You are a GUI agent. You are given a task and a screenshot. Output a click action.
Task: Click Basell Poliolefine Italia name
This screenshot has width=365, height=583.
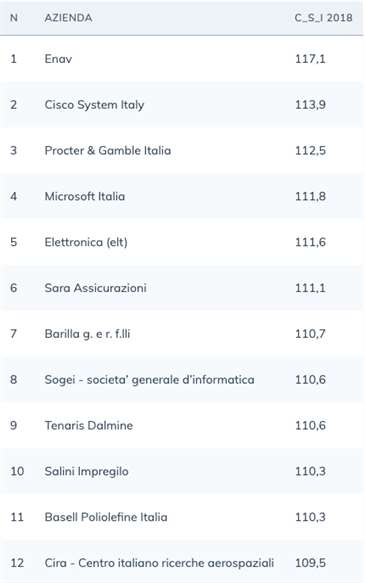pyautogui.click(x=106, y=517)
